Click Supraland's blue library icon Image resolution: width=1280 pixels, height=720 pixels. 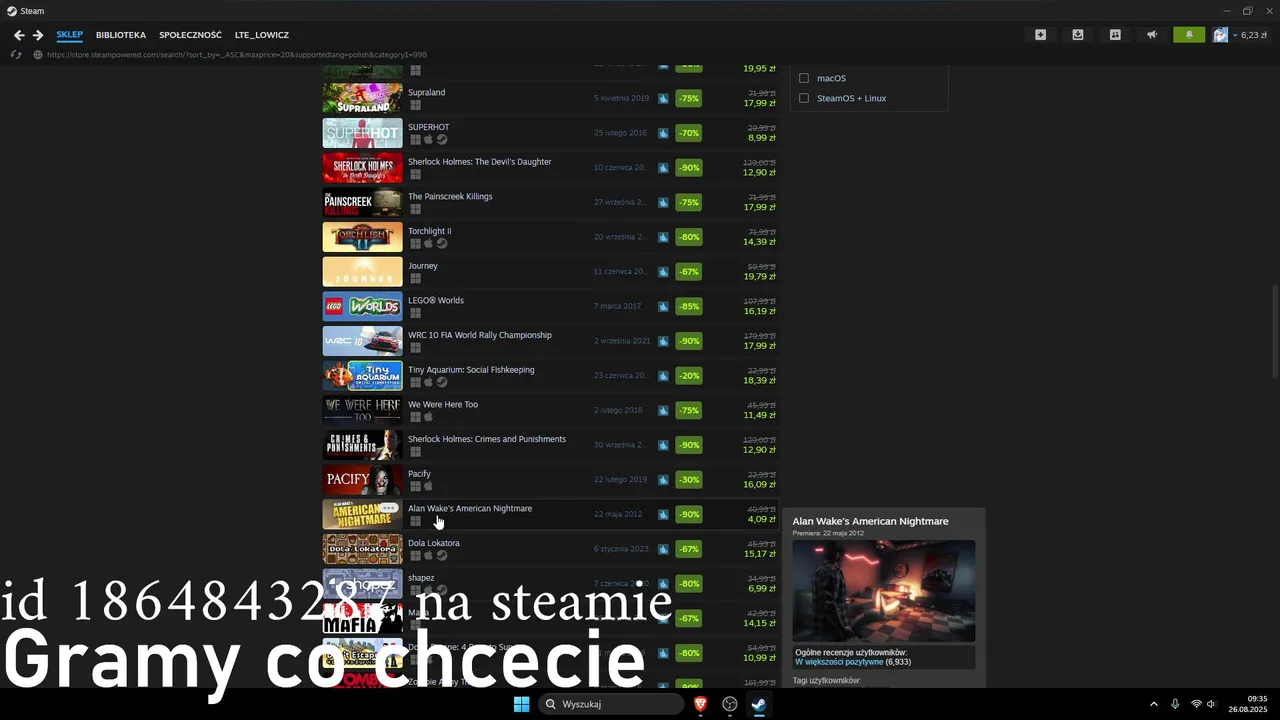(663, 98)
